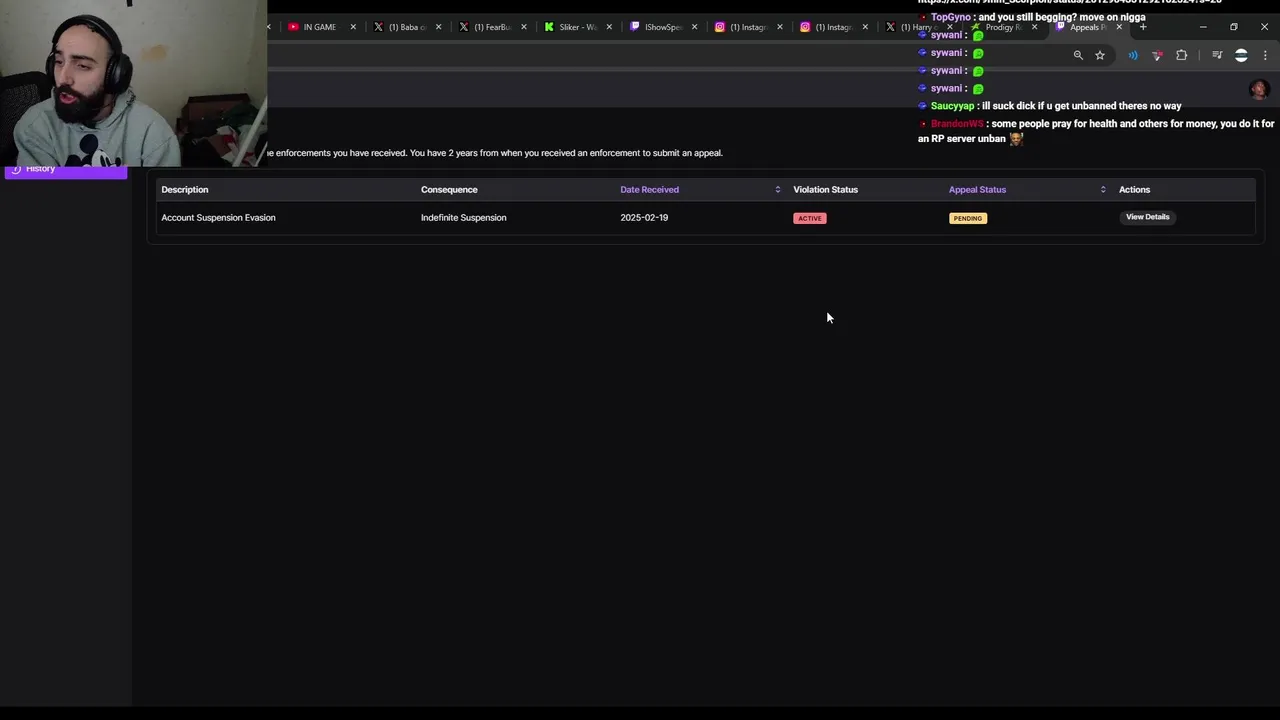Viewport: 1280px width, 720px height.
Task: Close the IShowSpeed tab
Action: tap(694, 27)
